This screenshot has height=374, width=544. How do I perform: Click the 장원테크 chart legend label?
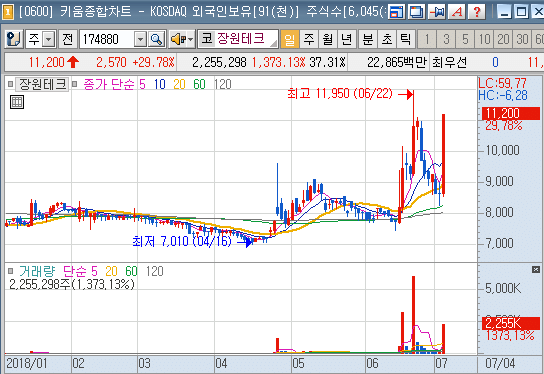click(x=42, y=84)
